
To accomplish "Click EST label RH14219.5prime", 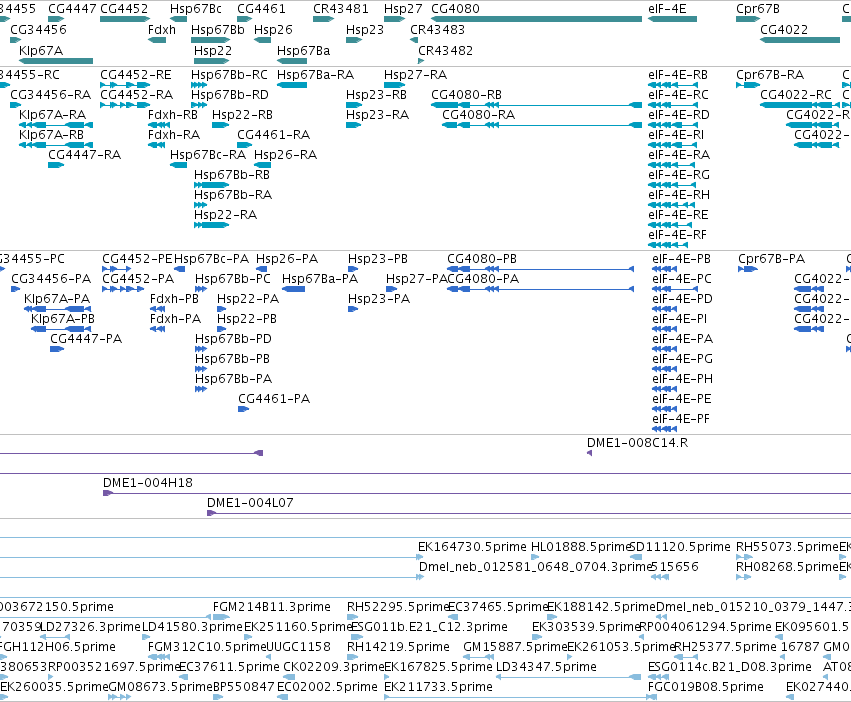I will point(398,647).
